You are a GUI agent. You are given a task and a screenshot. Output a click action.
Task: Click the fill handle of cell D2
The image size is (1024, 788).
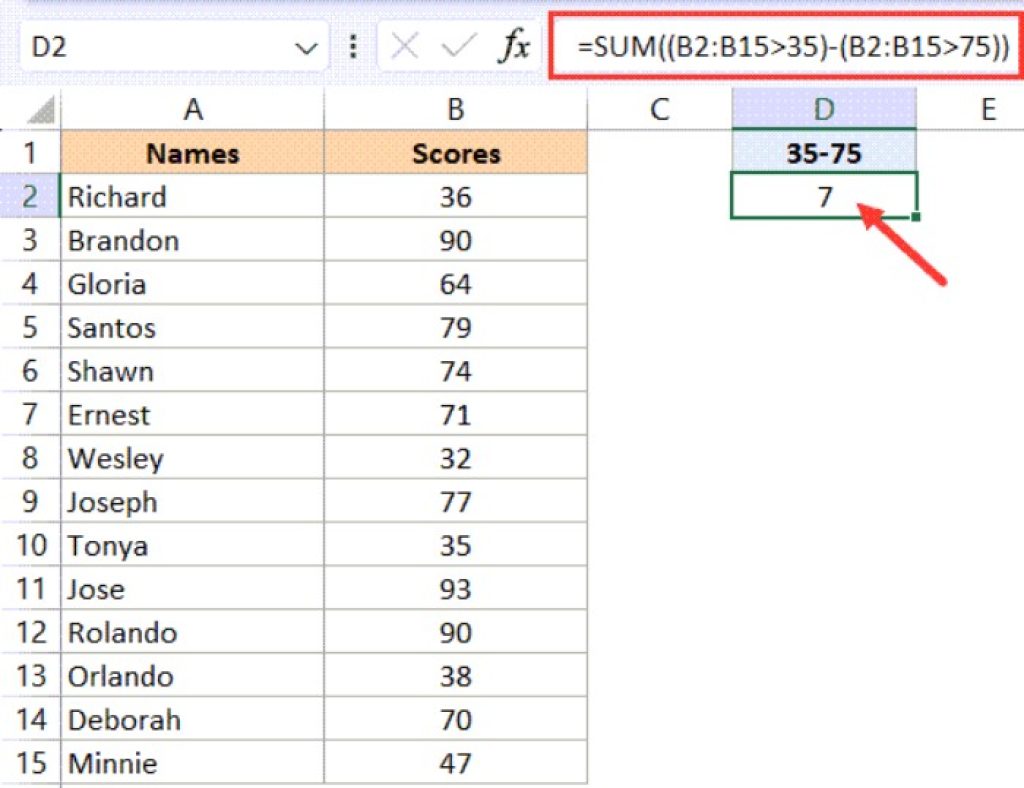(915, 216)
